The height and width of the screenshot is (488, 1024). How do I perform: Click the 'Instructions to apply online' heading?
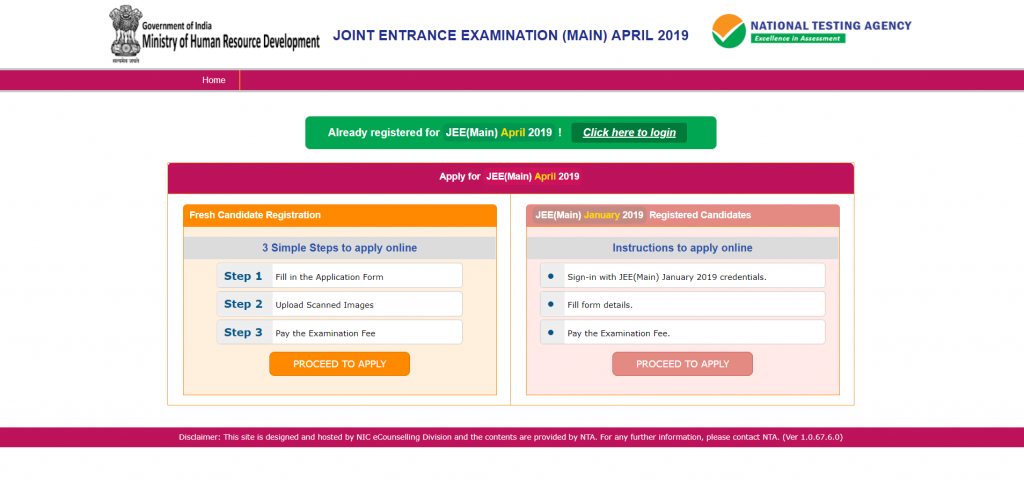coord(682,248)
